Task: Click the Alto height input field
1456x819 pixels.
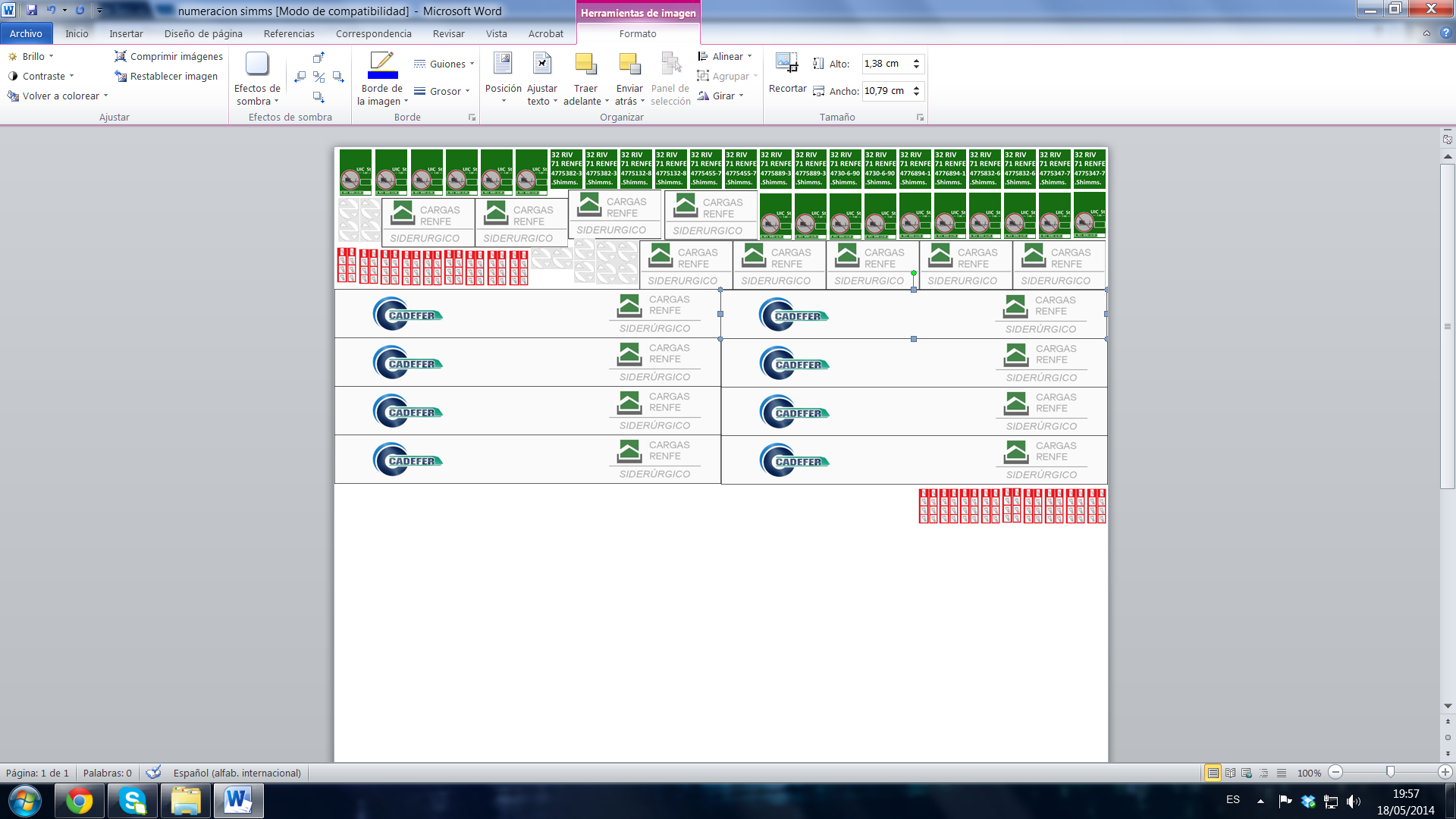Action: [886, 64]
